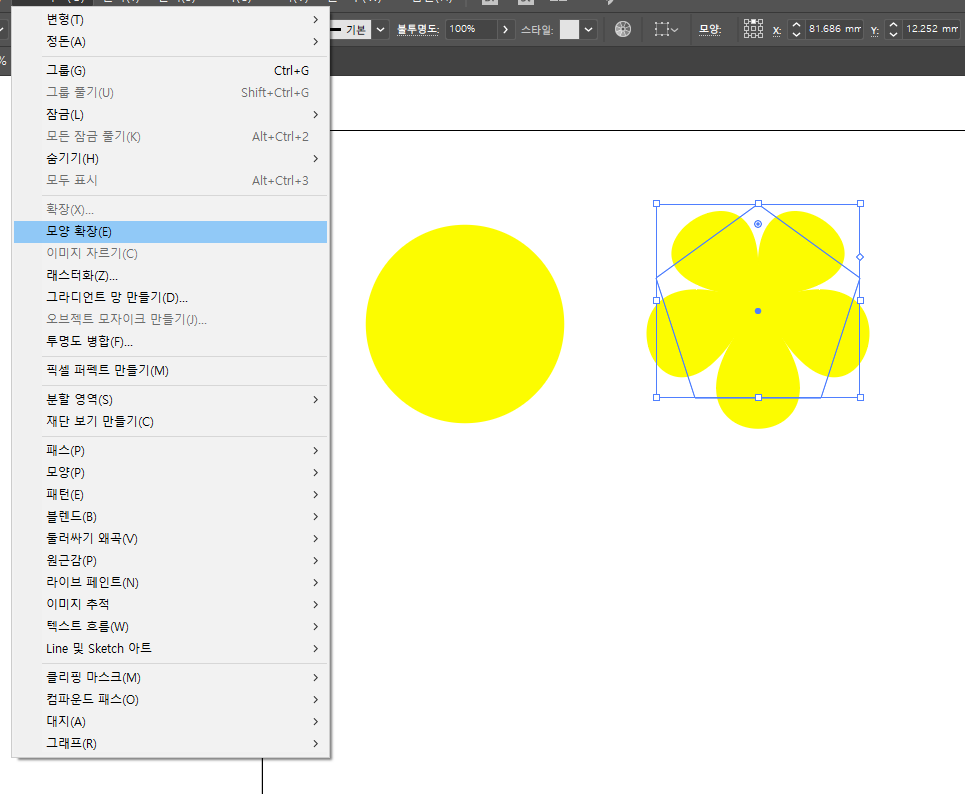Viewport: 965px width, 794px height.
Task: Click the 100% opacity input field
Action: pyautogui.click(x=471, y=29)
